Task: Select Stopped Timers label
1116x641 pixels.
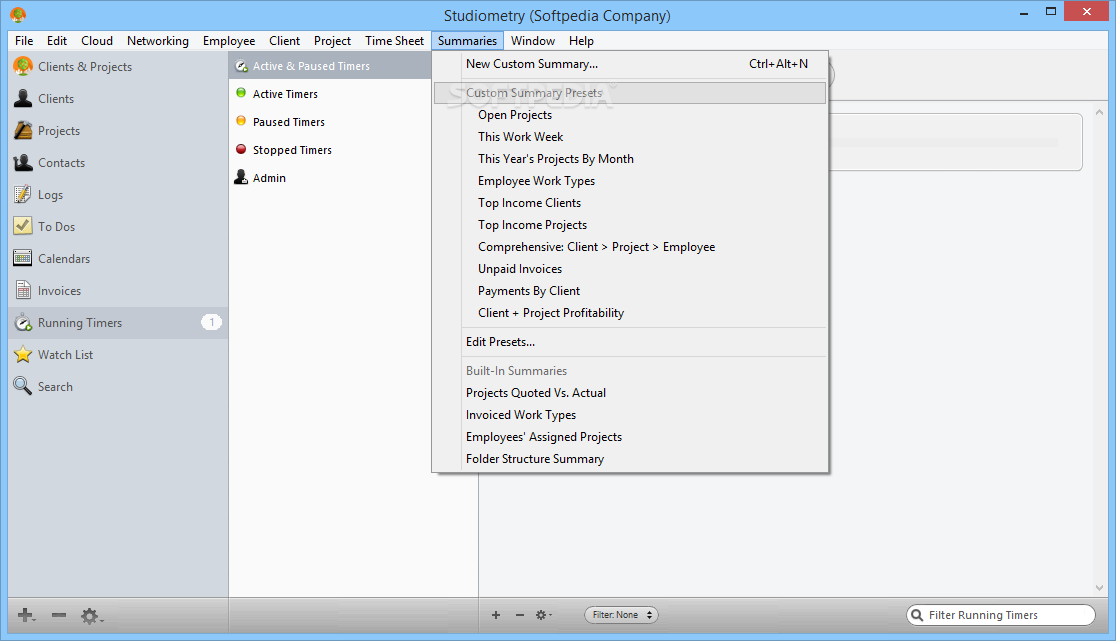Action: click(293, 150)
